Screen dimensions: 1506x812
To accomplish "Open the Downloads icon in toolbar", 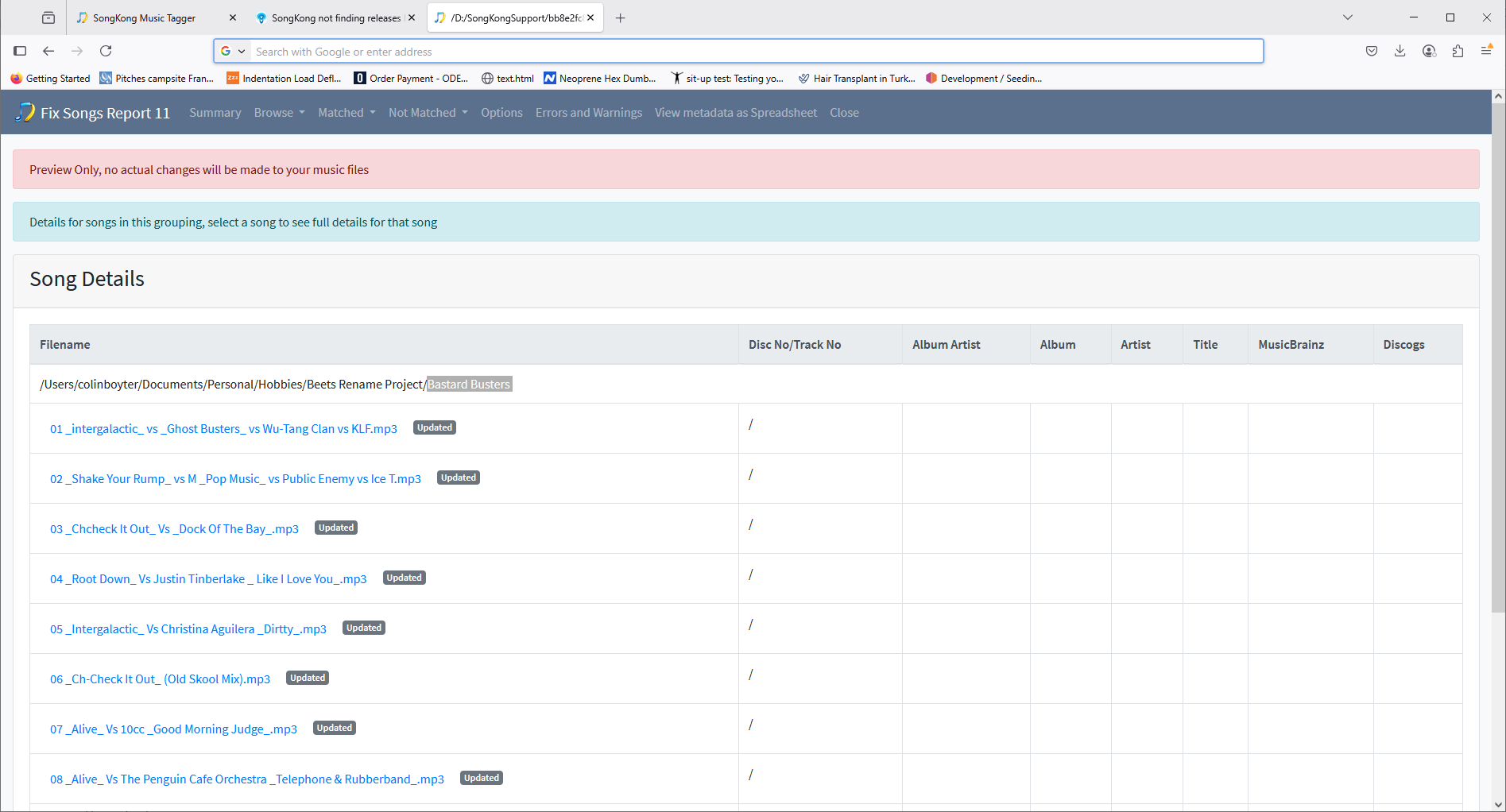I will 1400,51.
